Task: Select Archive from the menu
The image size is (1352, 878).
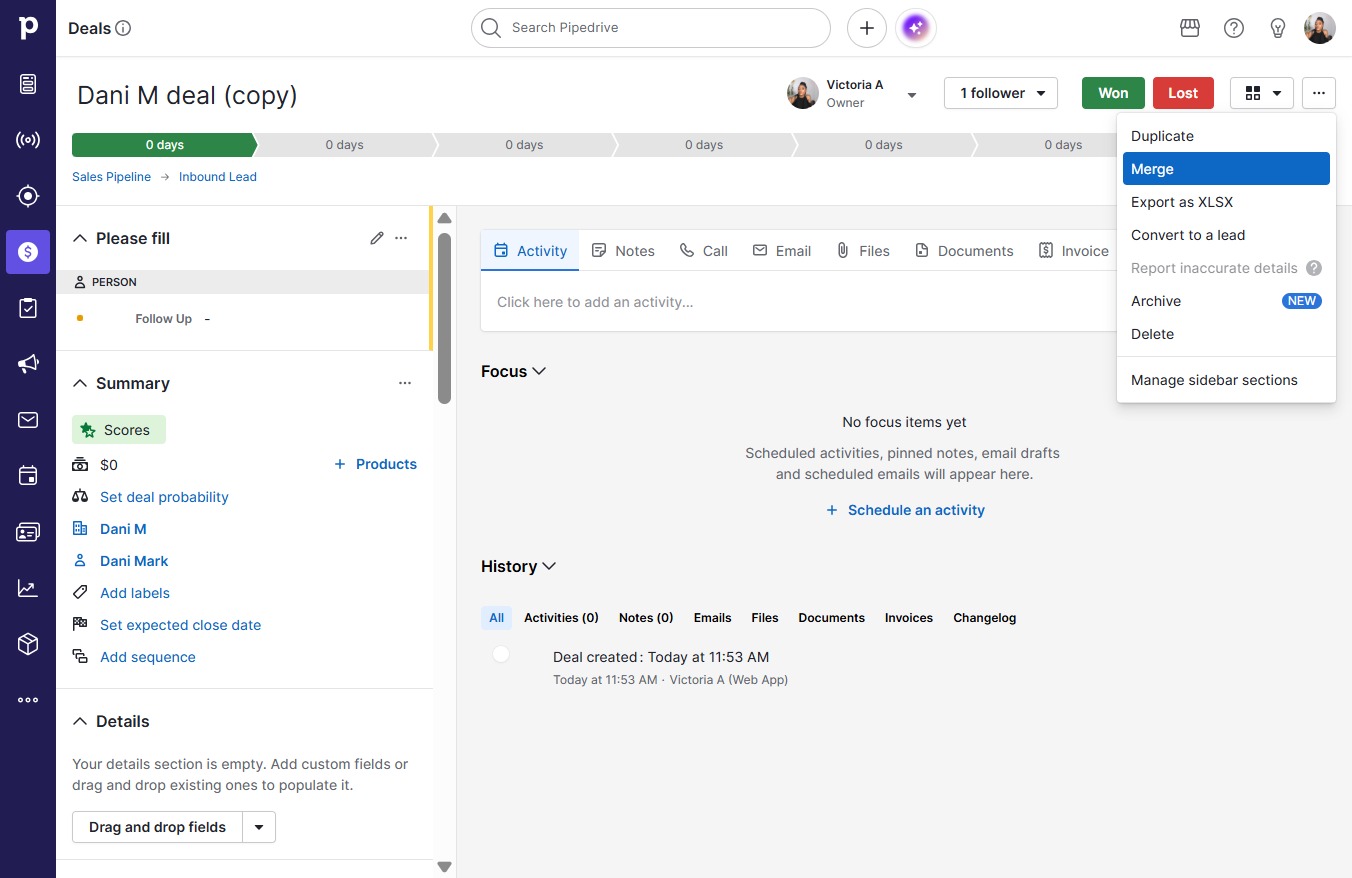Action: [1226, 301]
